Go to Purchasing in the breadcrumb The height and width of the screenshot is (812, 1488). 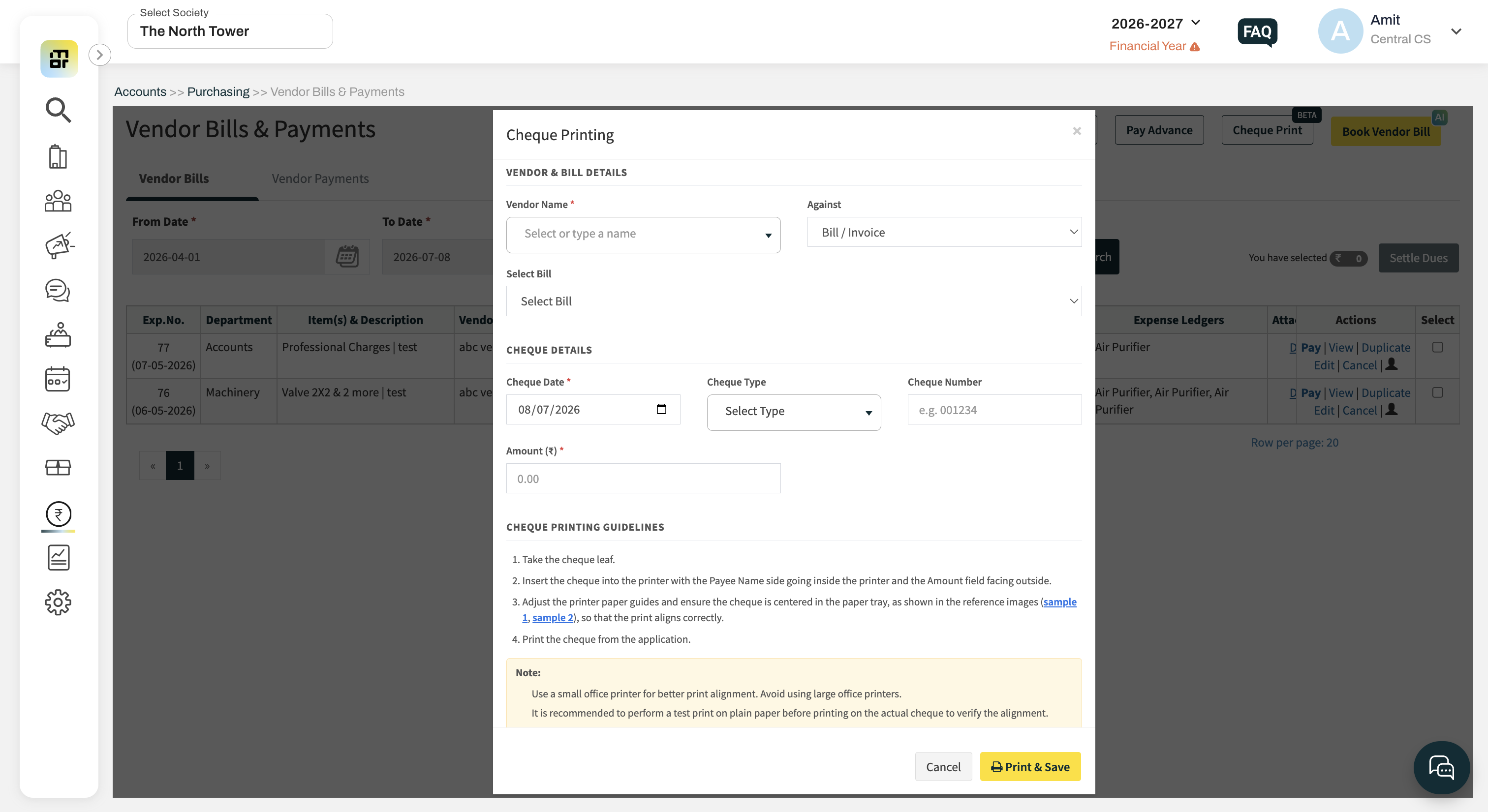pos(218,92)
